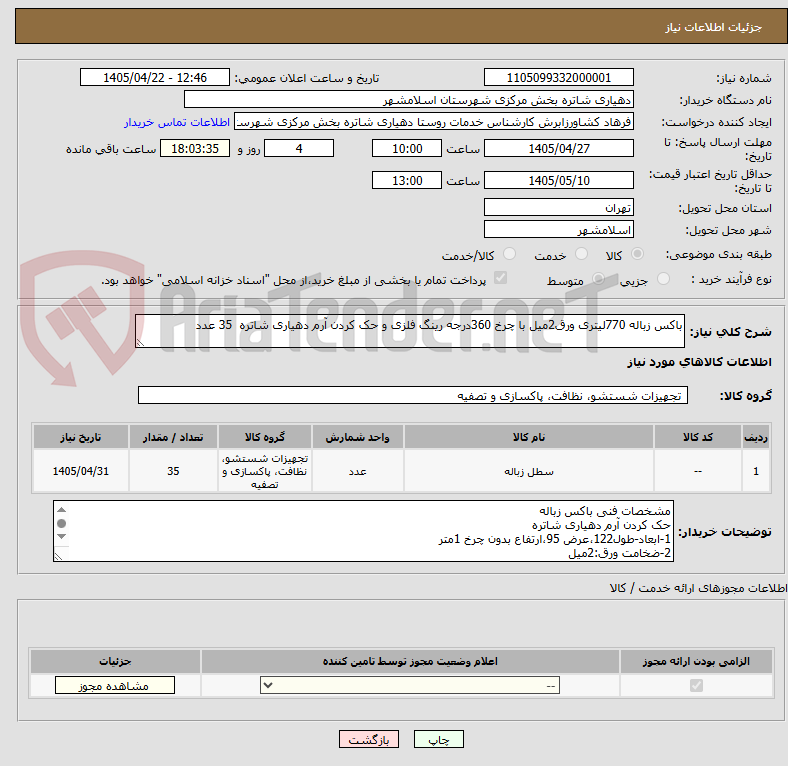
Task: Click the need number field 1105099332000001
Action: tap(558, 77)
